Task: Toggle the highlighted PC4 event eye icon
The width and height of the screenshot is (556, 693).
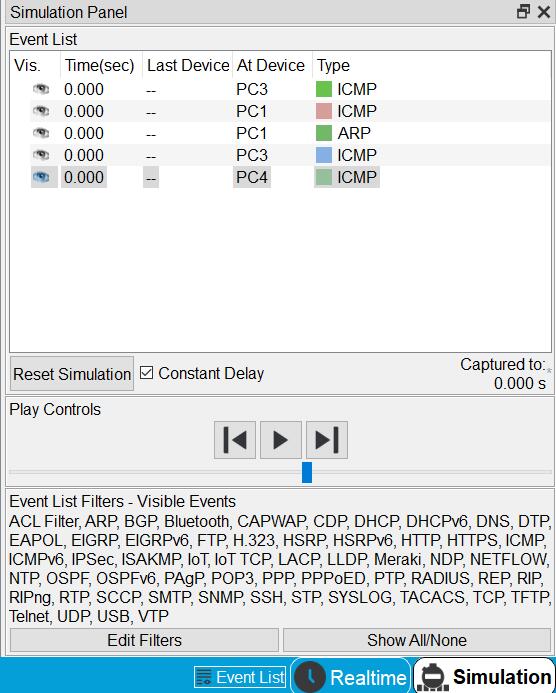Action: tap(41, 177)
